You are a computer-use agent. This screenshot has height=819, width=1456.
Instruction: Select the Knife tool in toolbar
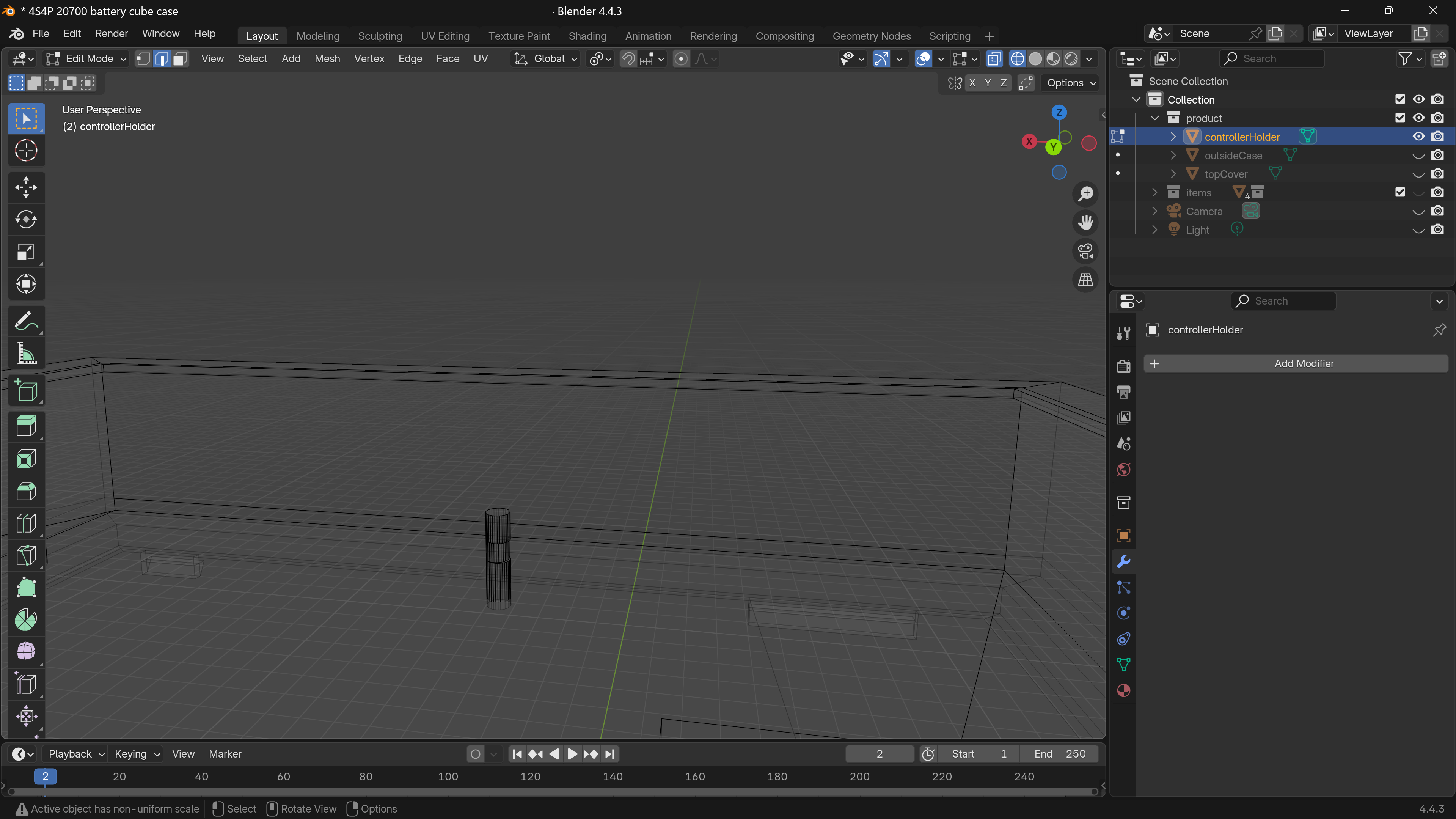pyautogui.click(x=26, y=556)
